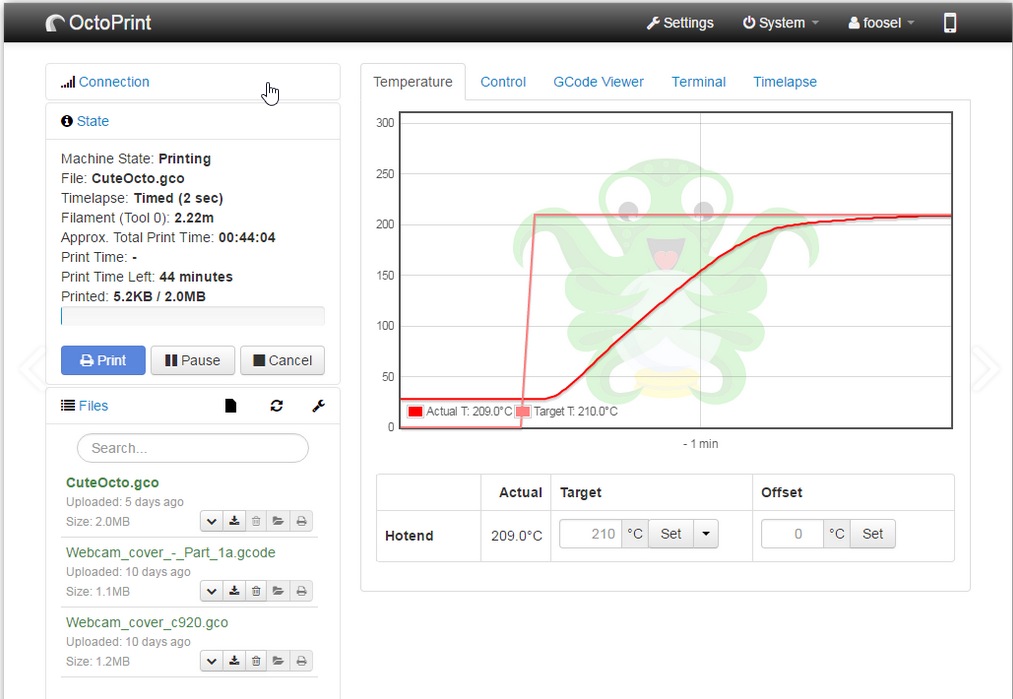The image size is (1013, 699).
Task: Click the mobile phone icon in the navbar
Action: coord(949,23)
